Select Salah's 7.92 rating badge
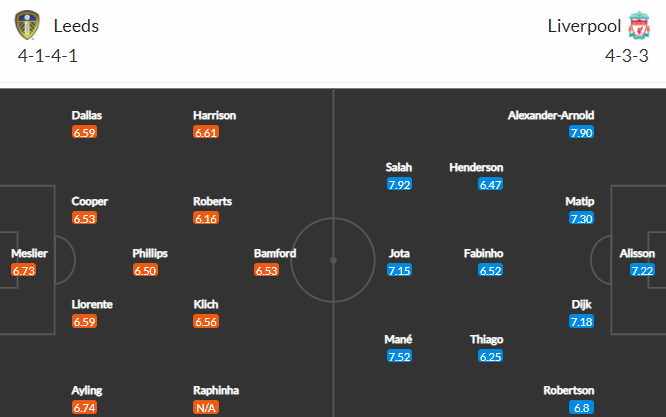The image size is (666, 417). coord(399,185)
